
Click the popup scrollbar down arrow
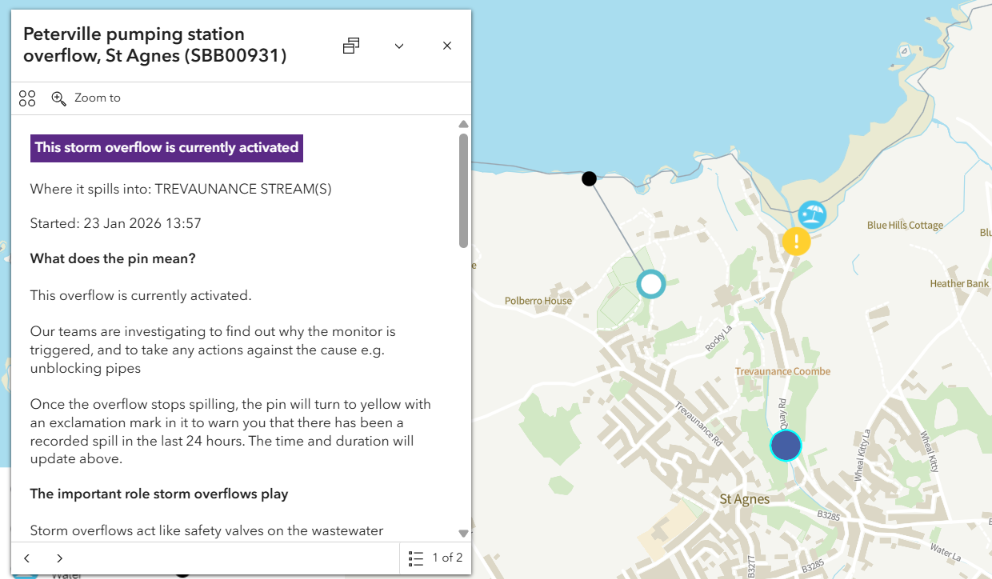463,533
